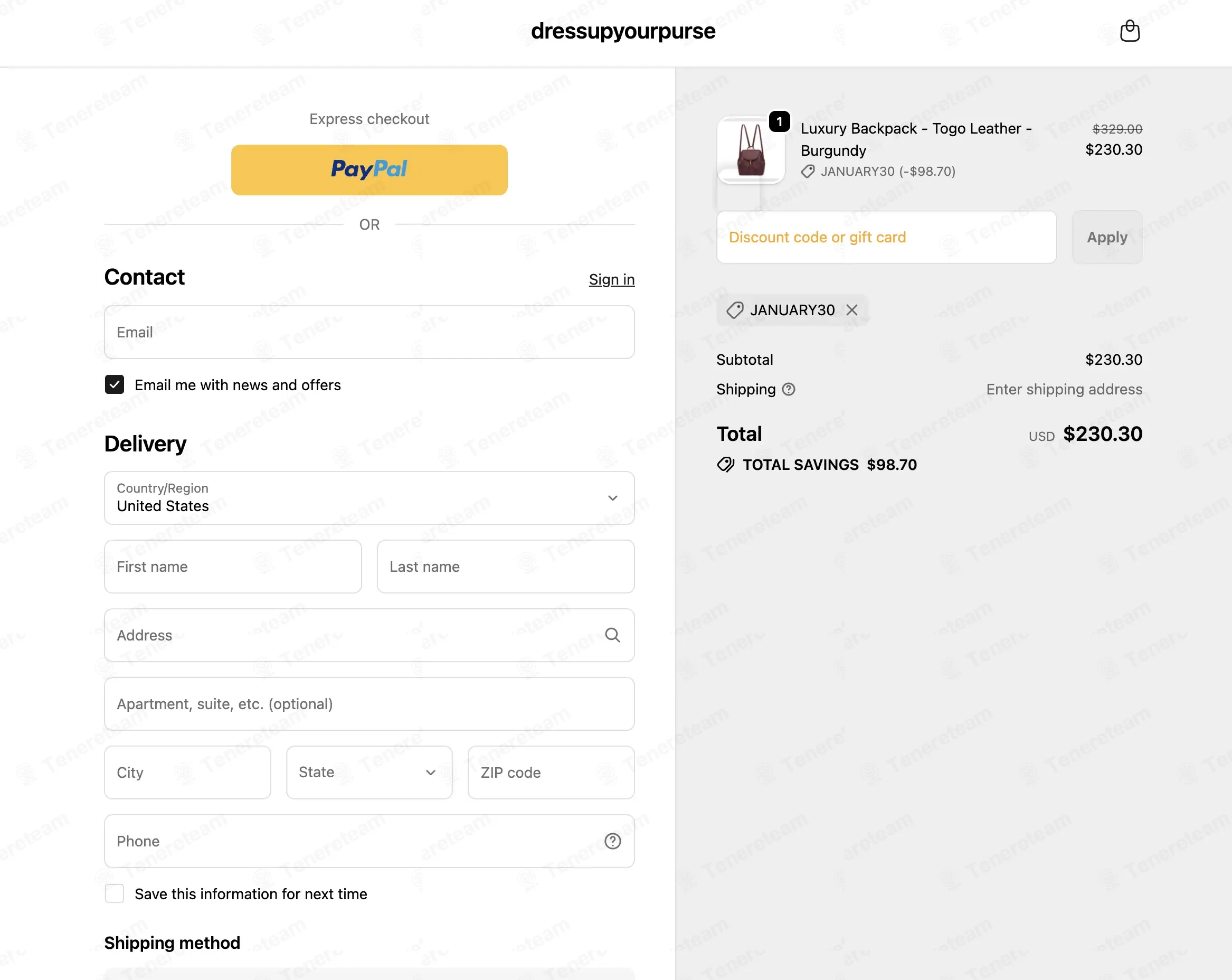The height and width of the screenshot is (980, 1232).
Task: Click the Sign in link
Action: click(x=611, y=280)
